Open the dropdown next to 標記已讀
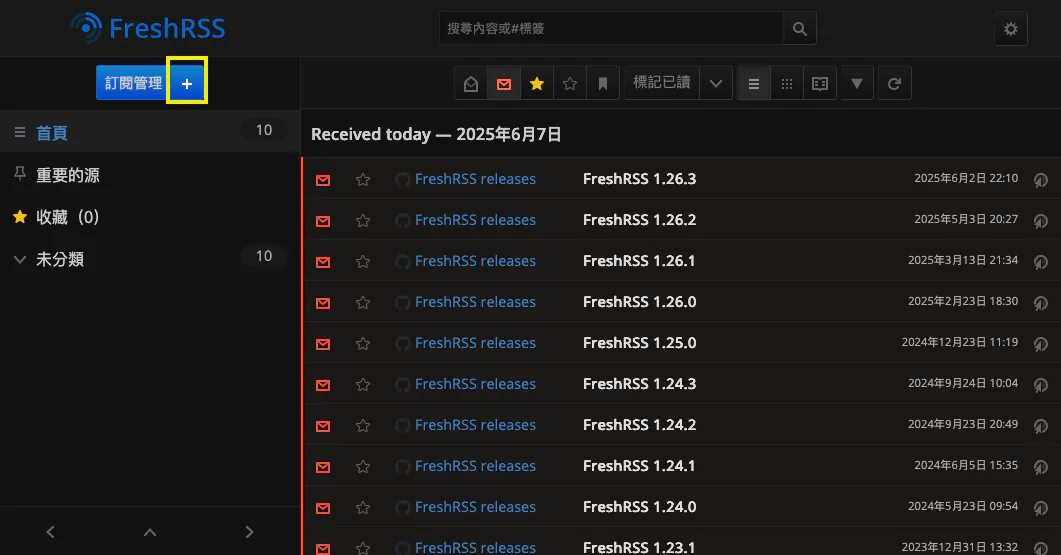 pos(715,83)
